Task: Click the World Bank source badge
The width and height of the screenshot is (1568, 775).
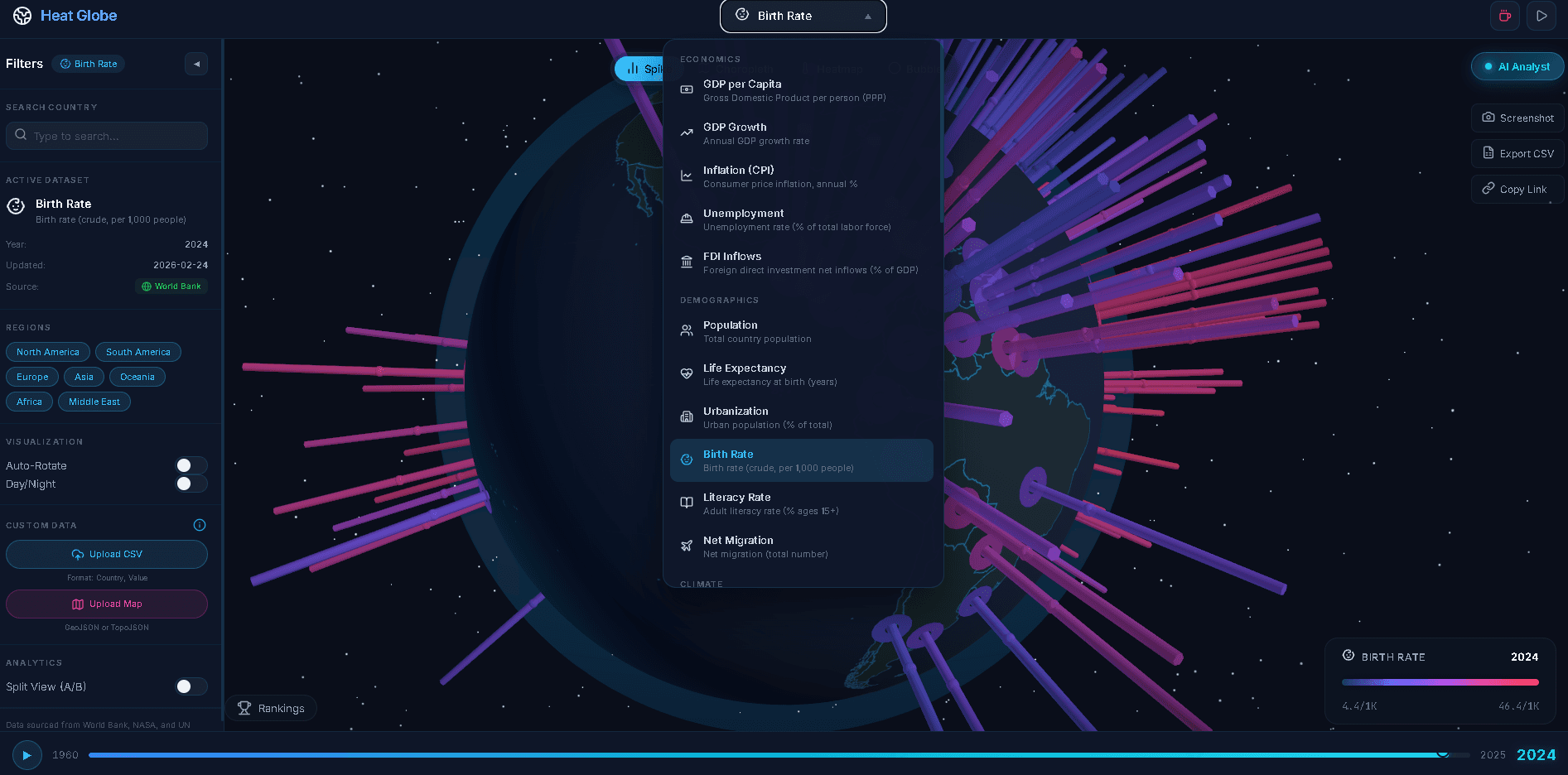Action: pos(171,286)
